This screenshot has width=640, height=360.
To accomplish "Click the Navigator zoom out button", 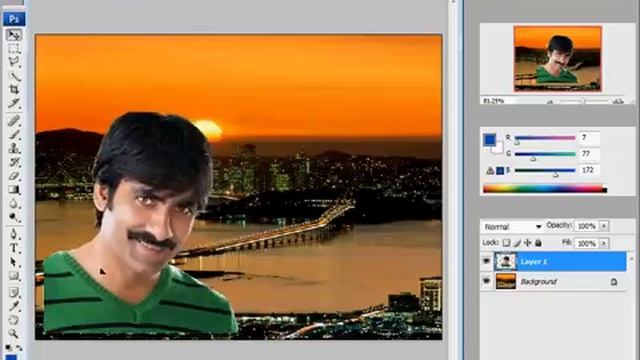I will [550, 101].
